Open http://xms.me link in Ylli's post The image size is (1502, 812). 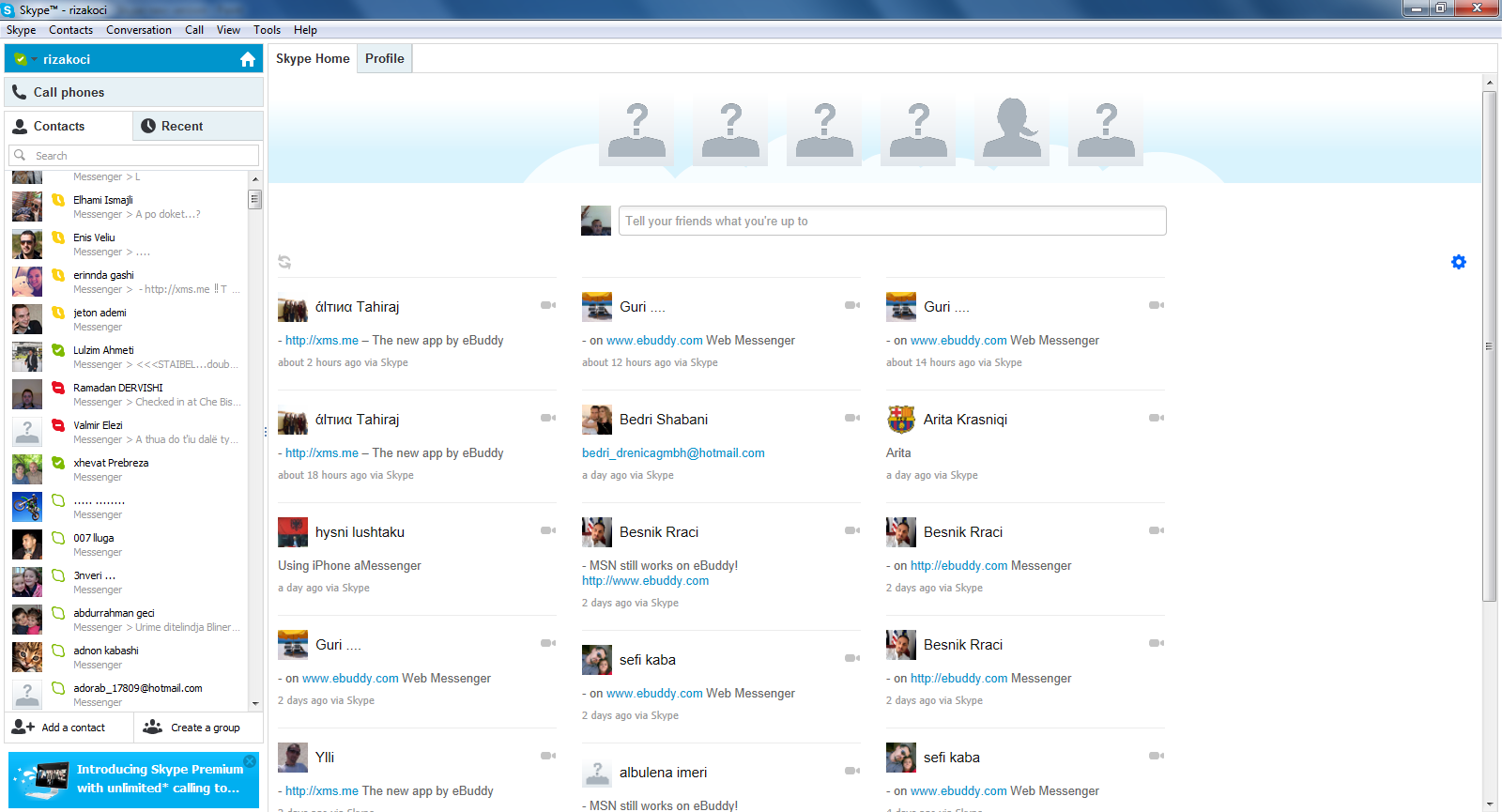coord(322,790)
